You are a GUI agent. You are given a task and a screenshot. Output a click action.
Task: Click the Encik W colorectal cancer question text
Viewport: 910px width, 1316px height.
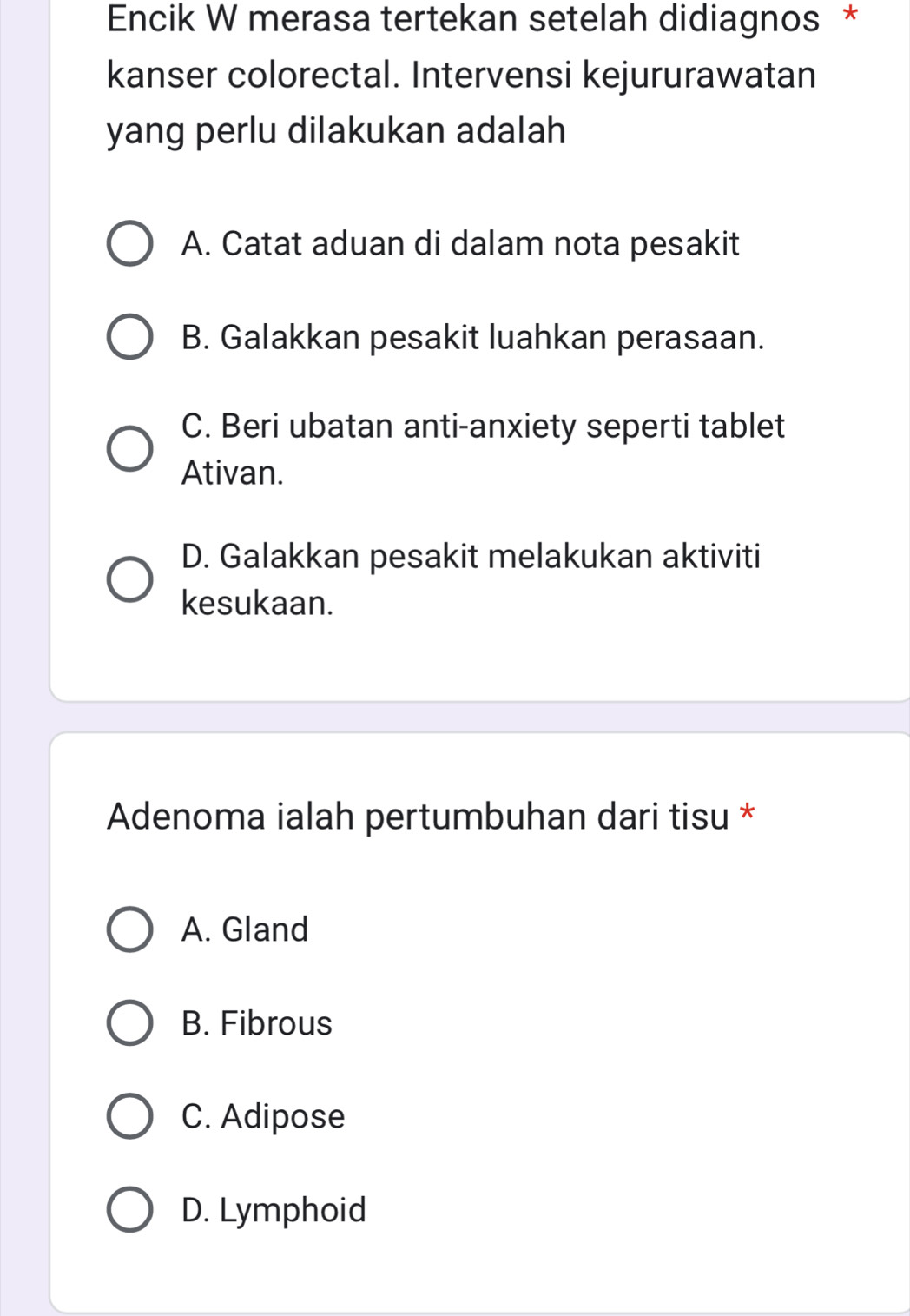462,75
